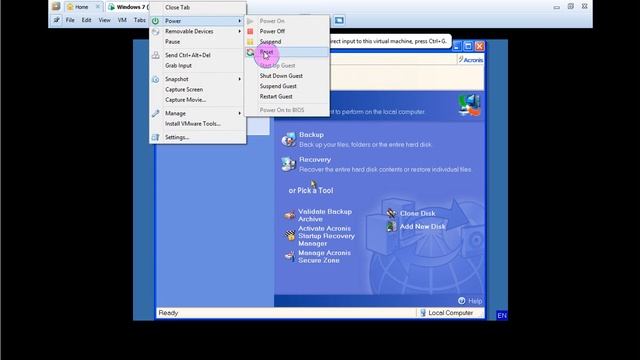Click Pause in the VM menu

click(x=172, y=42)
